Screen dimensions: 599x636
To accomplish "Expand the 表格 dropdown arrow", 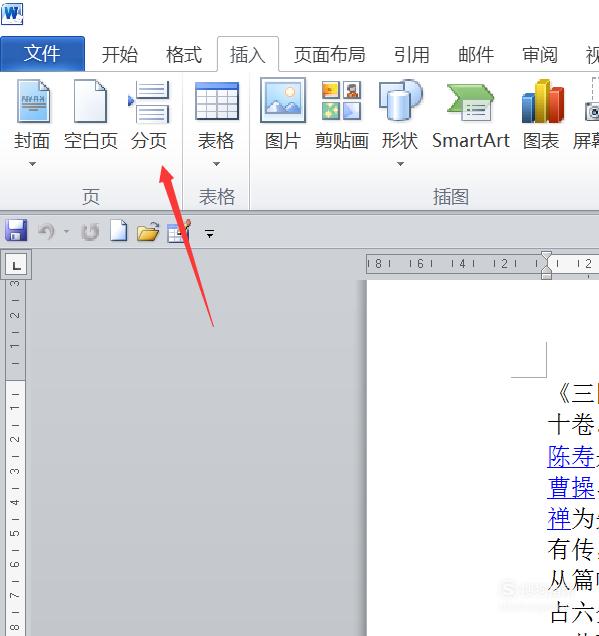I will (217, 164).
